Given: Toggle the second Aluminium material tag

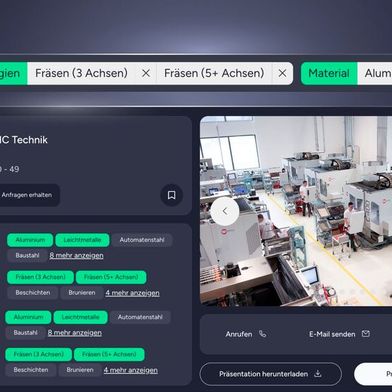Looking at the screenshot, I should [x=28, y=317].
